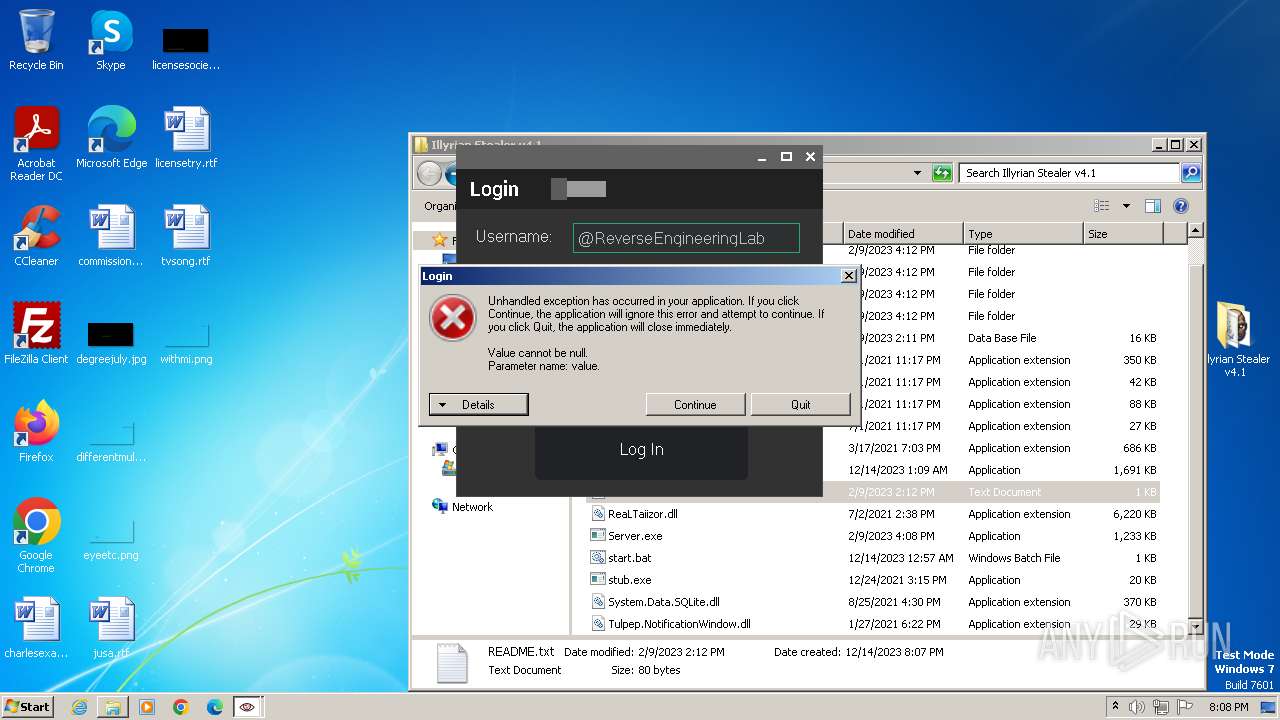Open Windows Explorer taskbar icon
The image size is (1280, 720).
tap(113, 707)
